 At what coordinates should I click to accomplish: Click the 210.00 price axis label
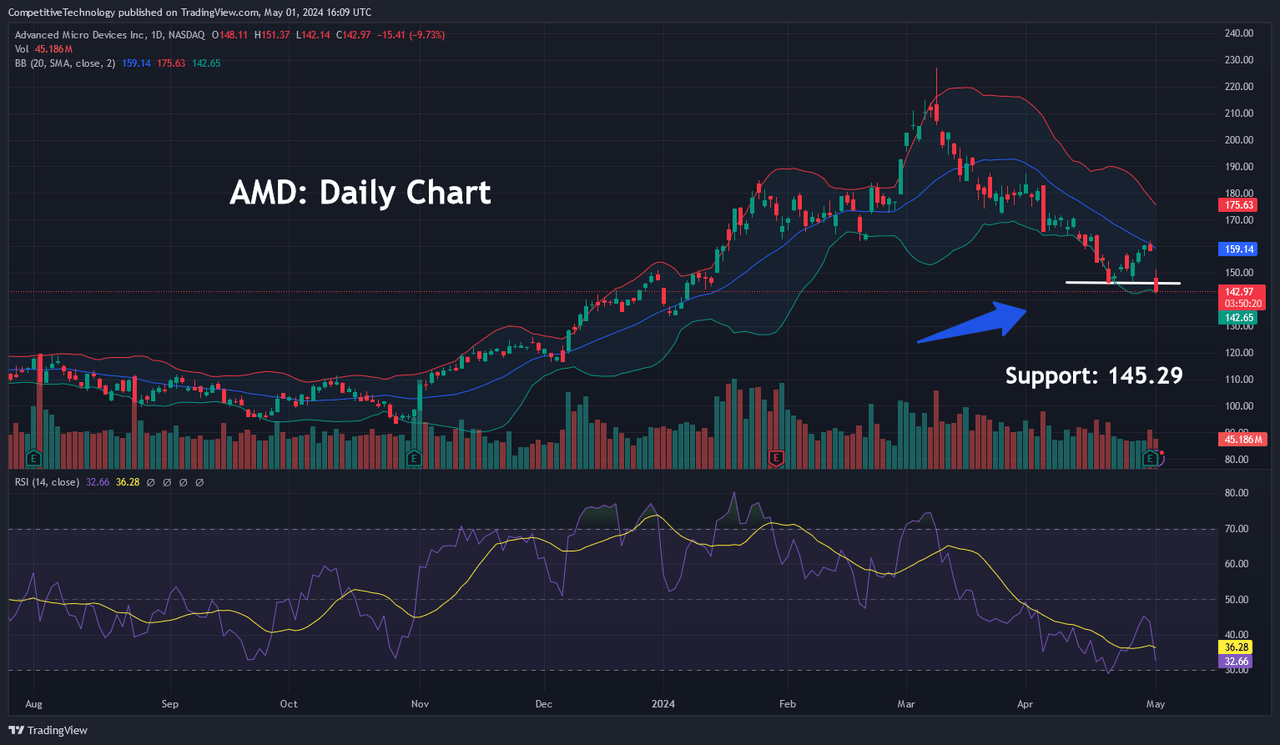pos(1238,113)
